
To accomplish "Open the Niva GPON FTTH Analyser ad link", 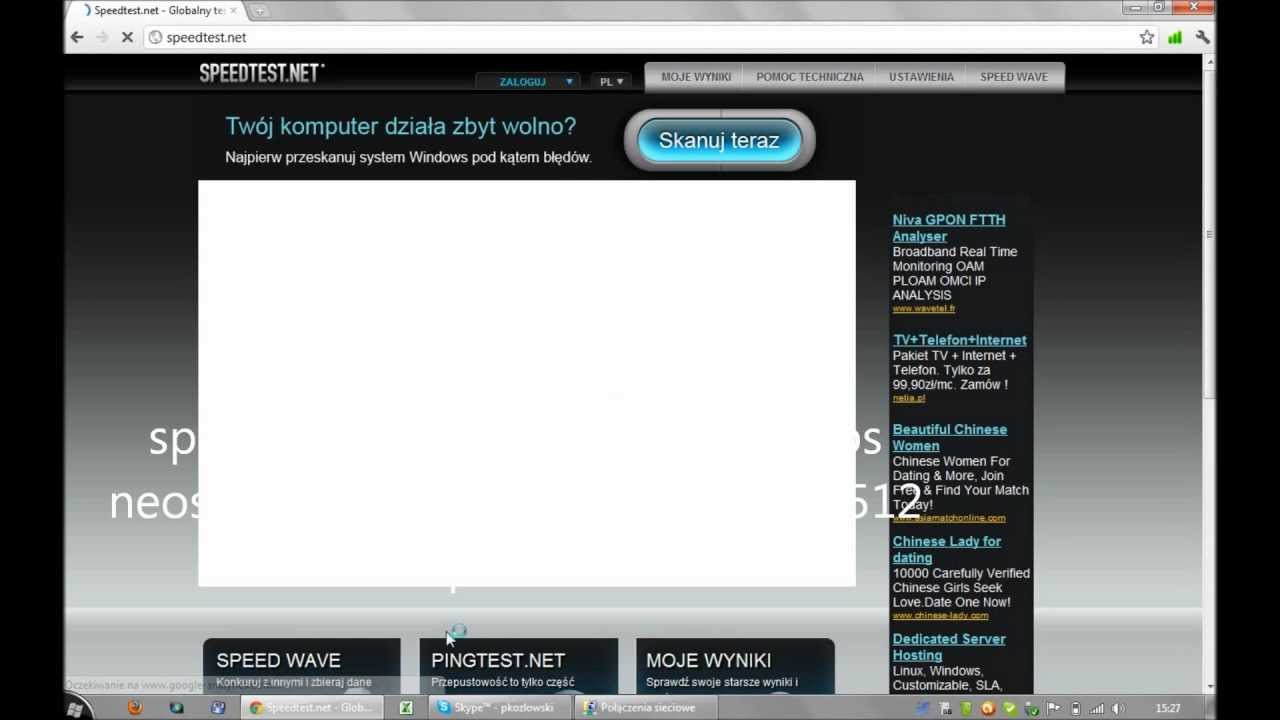I will 949,228.
